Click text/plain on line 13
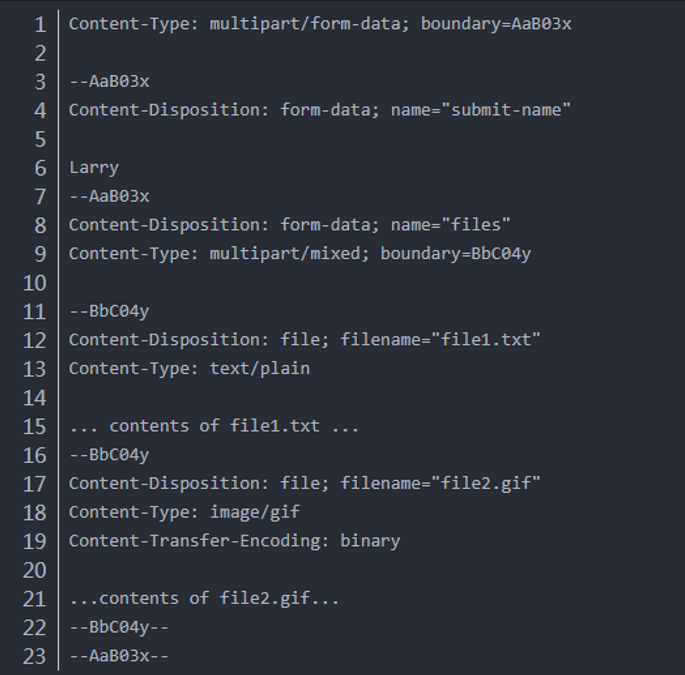The height and width of the screenshot is (675, 685). point(260,368)
